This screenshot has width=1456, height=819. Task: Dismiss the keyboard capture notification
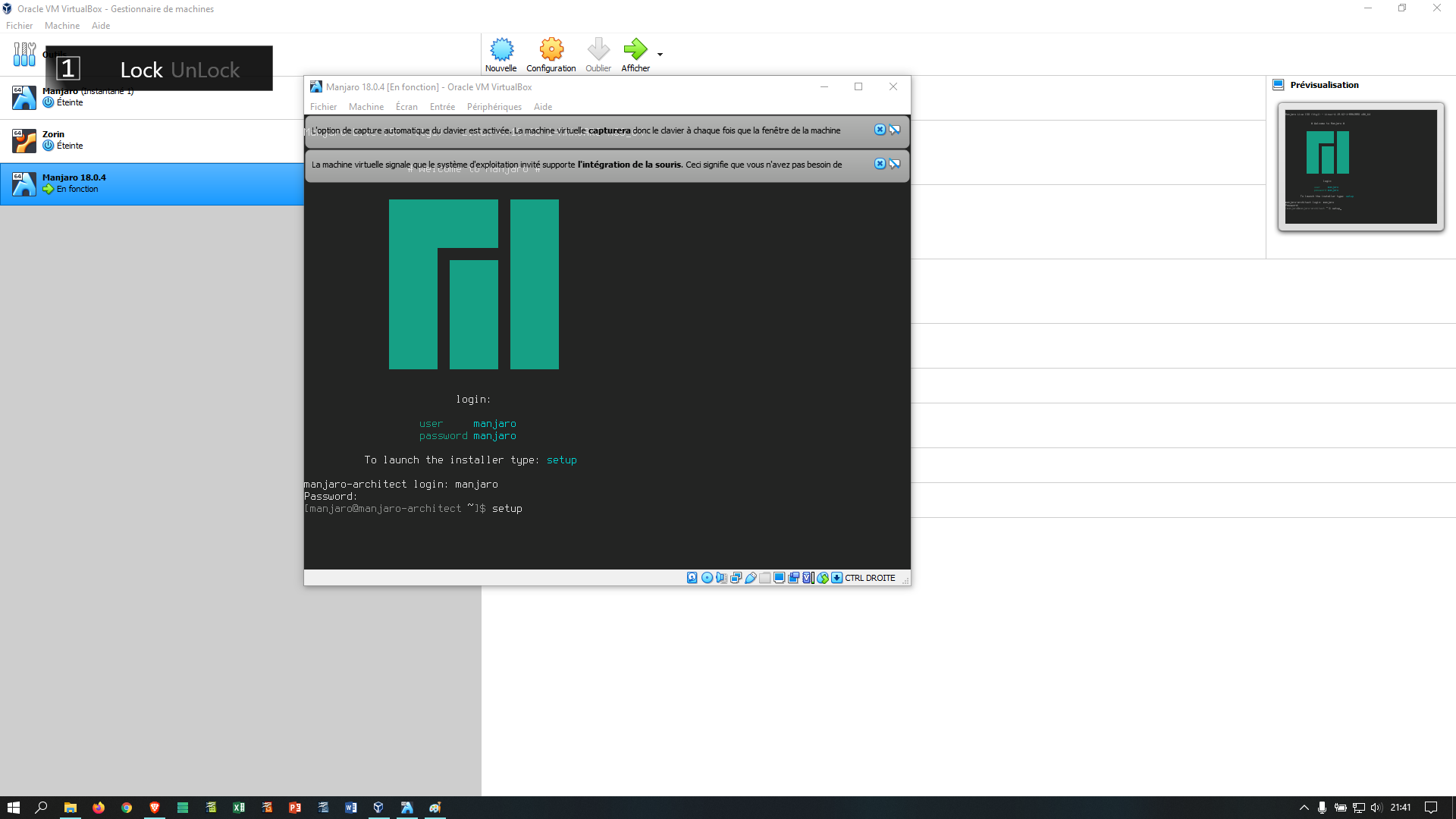[880, 130]
